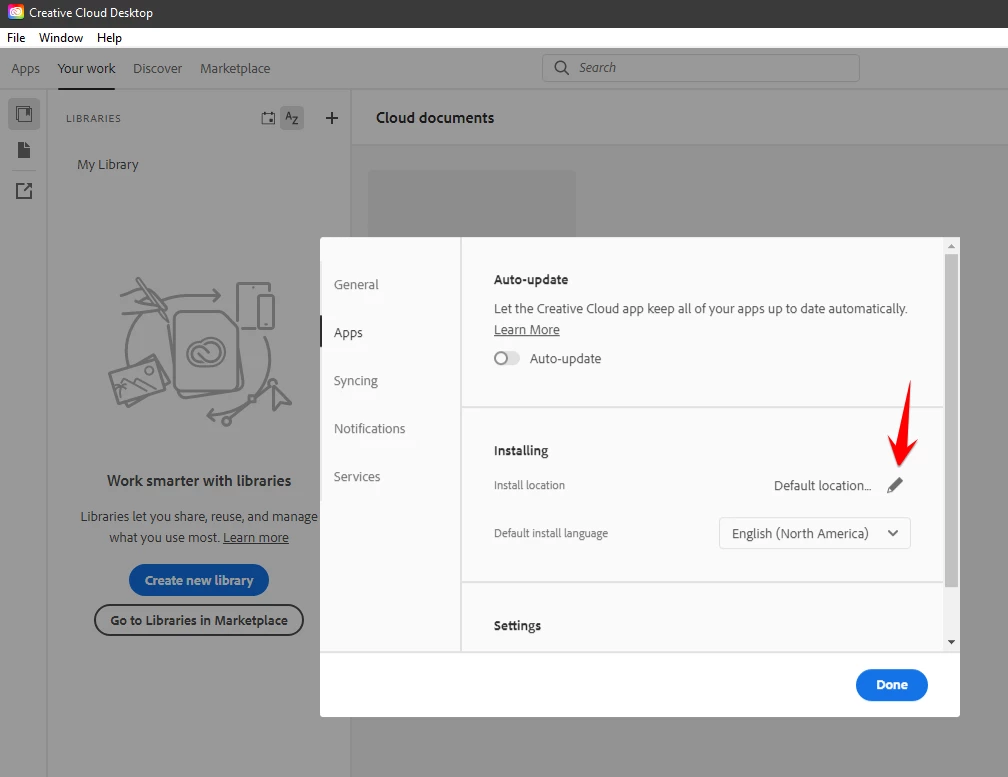Screen dimensions: 1008x777
Task: Click the pencil icon to edit install location
Action: point(894,486)
